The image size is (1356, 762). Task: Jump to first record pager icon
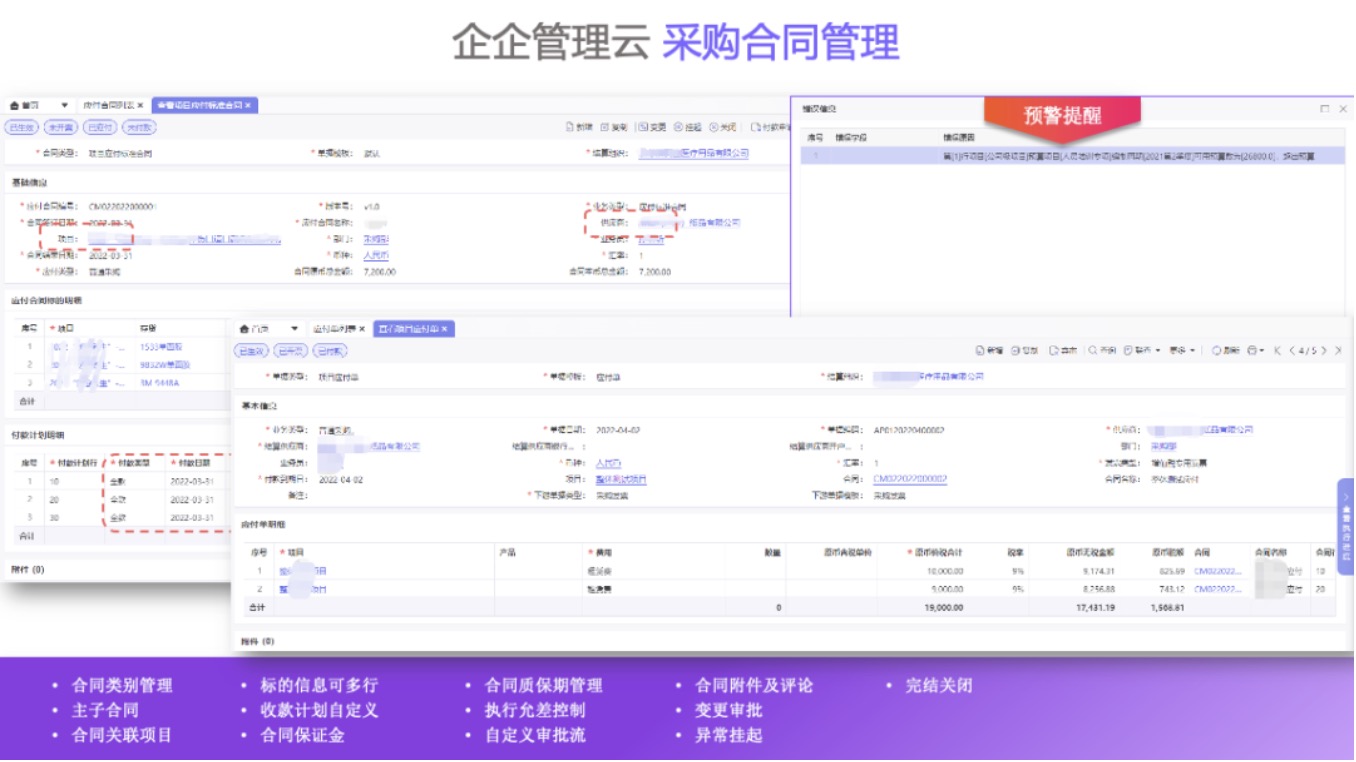pos(1277,351)
